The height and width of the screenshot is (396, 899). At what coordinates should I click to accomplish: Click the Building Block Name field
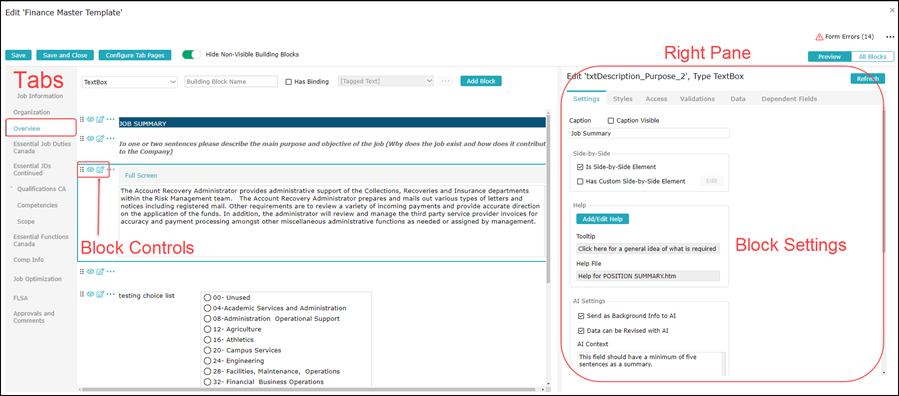click(x=231, y=82)
